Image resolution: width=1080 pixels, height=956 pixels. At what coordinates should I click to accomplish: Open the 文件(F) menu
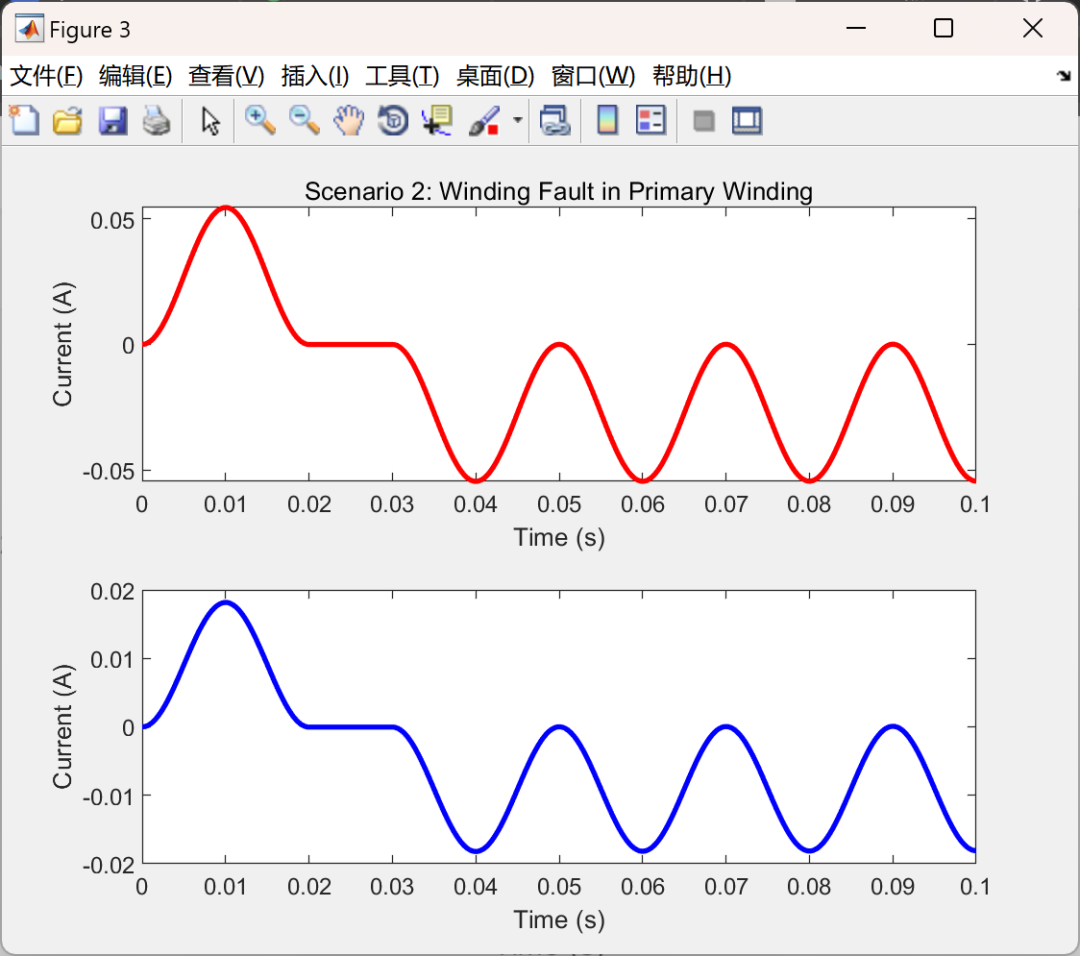coord(46,76)
